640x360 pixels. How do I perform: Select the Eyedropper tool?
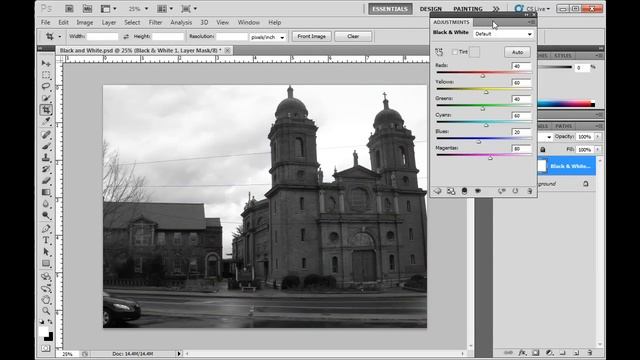click(x=46, y=122)
